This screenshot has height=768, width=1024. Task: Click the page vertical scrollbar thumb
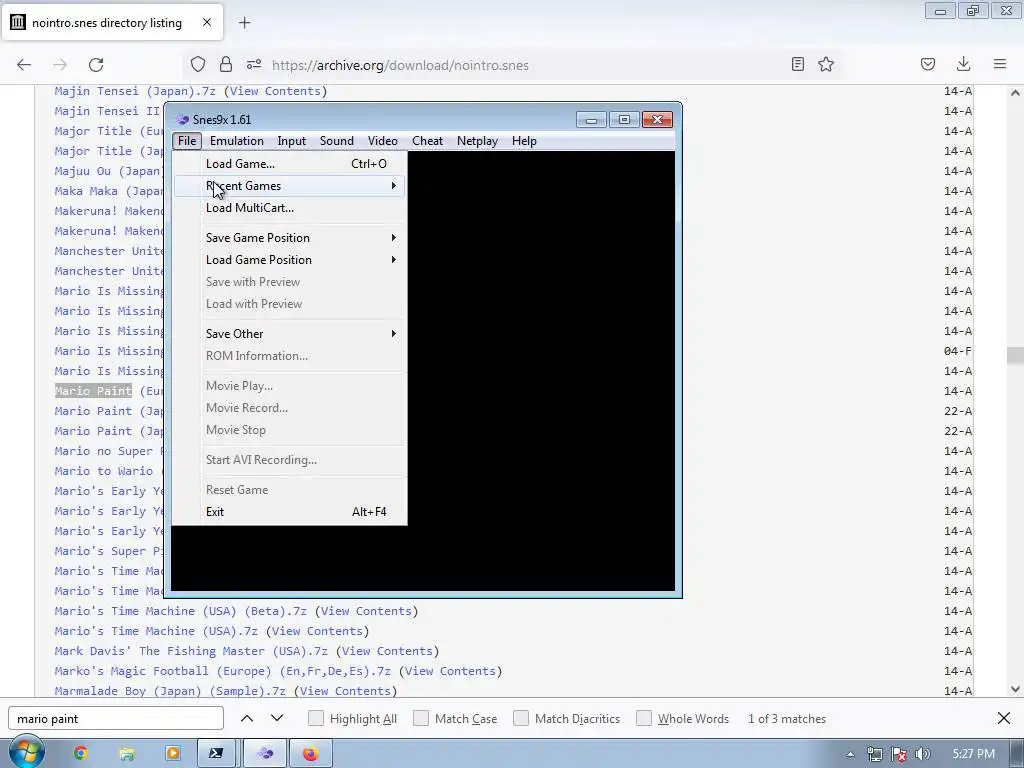click(x=1015, y=356)
